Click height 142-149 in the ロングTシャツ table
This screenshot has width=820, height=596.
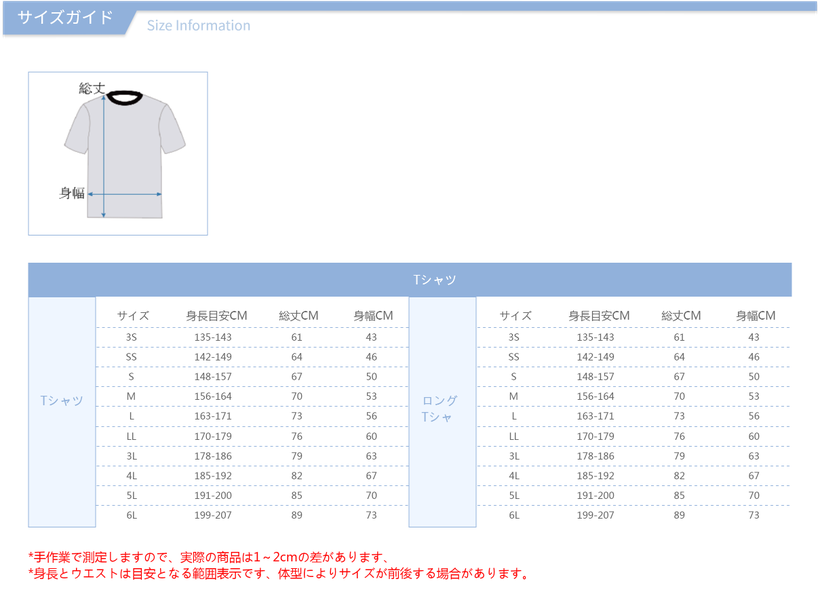click(x=596, y=357)
